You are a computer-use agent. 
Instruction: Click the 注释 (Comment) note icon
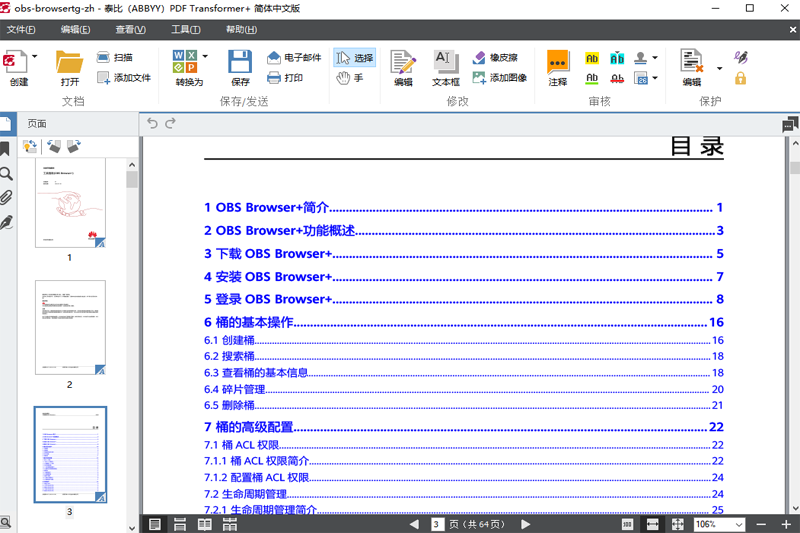(x=558, y=62)
